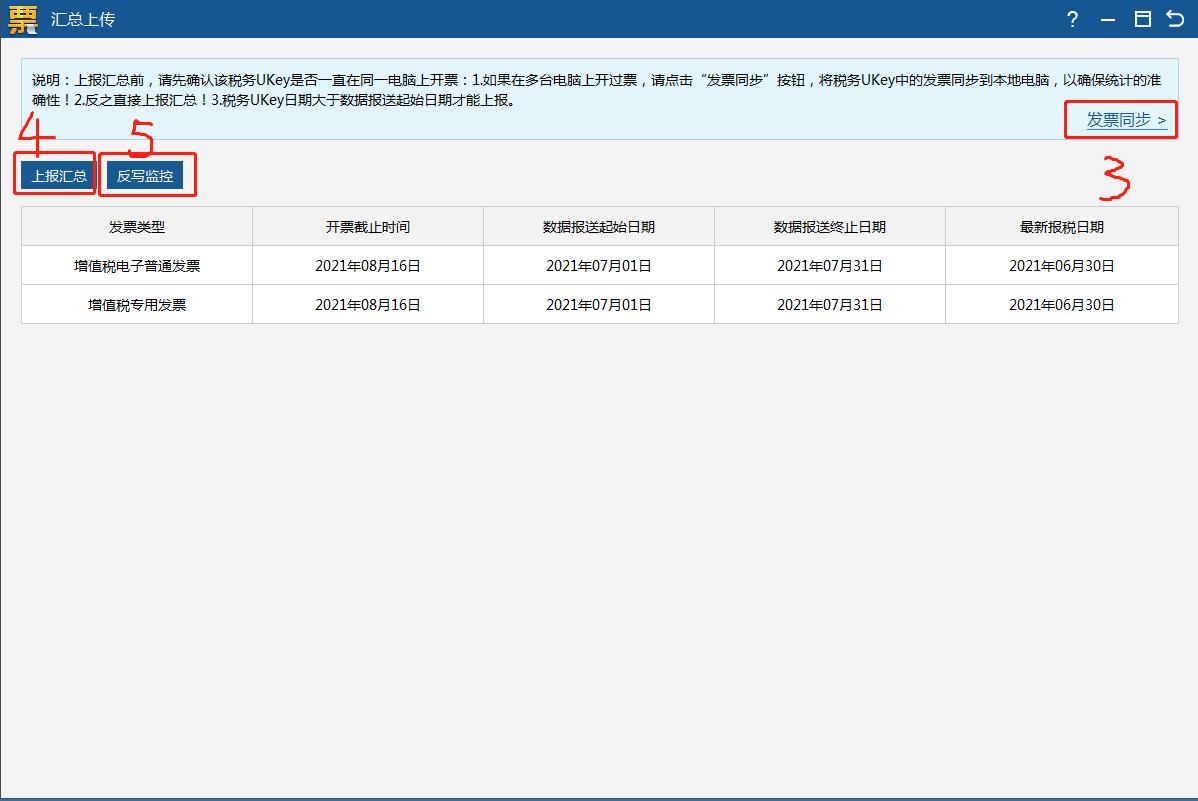Click the 开票截止时间 column header
Screen dimensions: 1198x801
point(368,225)
